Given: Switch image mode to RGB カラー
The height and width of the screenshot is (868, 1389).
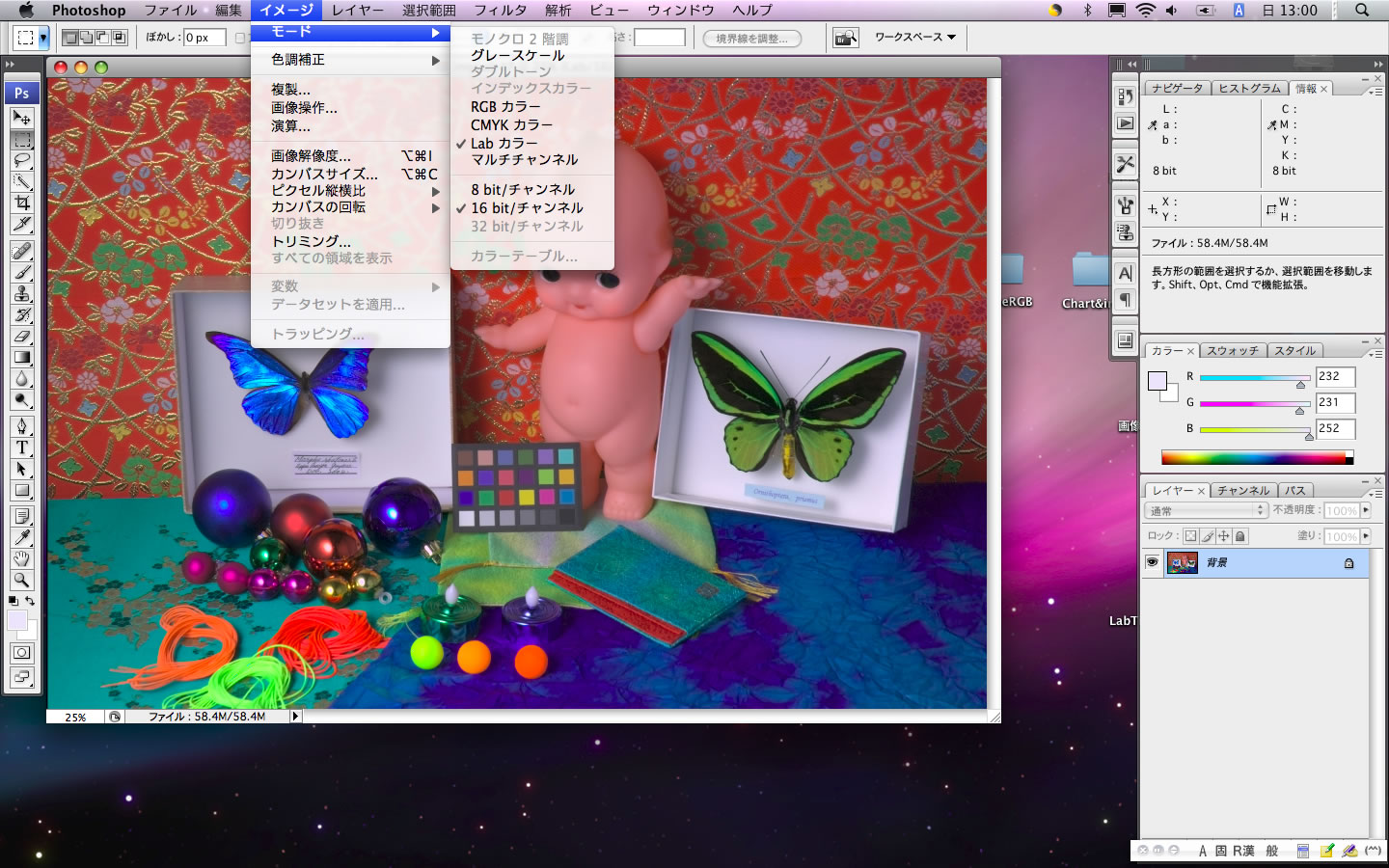Looking at the screenshot, I should [x=505, y=107].
